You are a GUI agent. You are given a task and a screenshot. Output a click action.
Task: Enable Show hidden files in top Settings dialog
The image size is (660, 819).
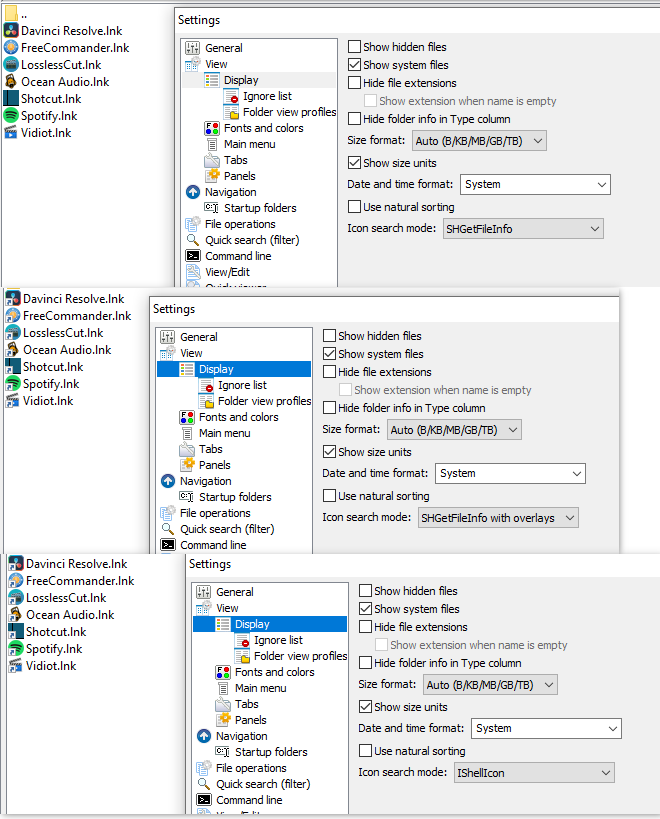pos(354,46)
